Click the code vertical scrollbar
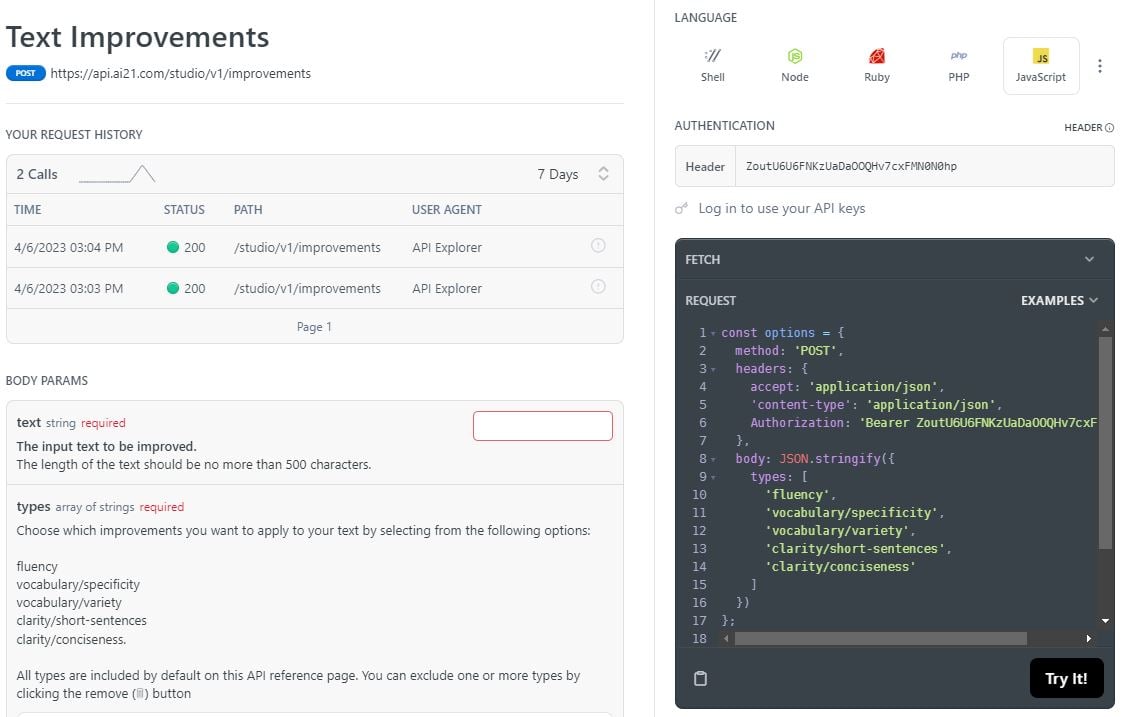Image resolution: width=1128 pixels, height=717 pixels. [x=1104, y=440]
